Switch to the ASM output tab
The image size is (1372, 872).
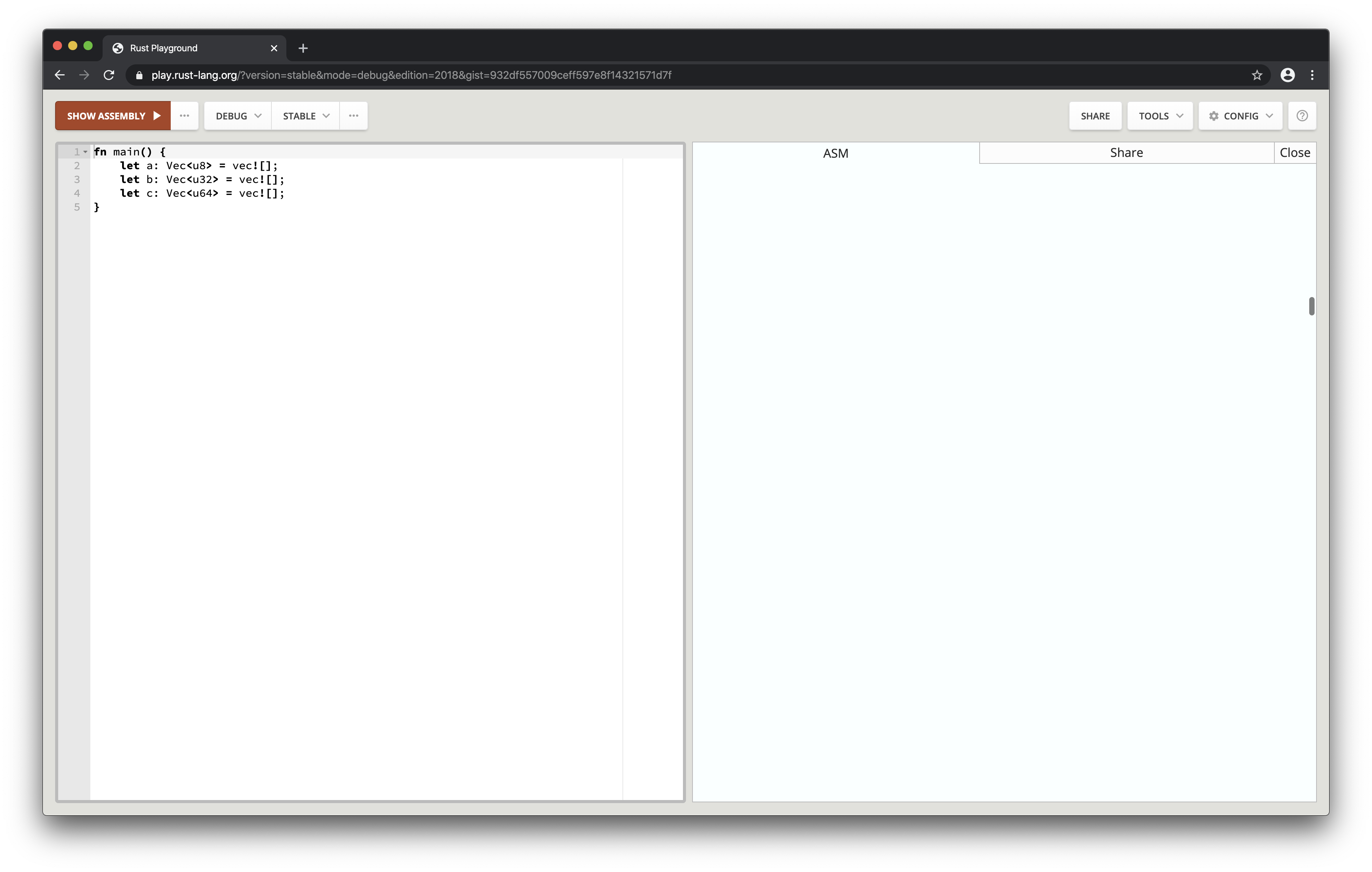tap(835, 153)
